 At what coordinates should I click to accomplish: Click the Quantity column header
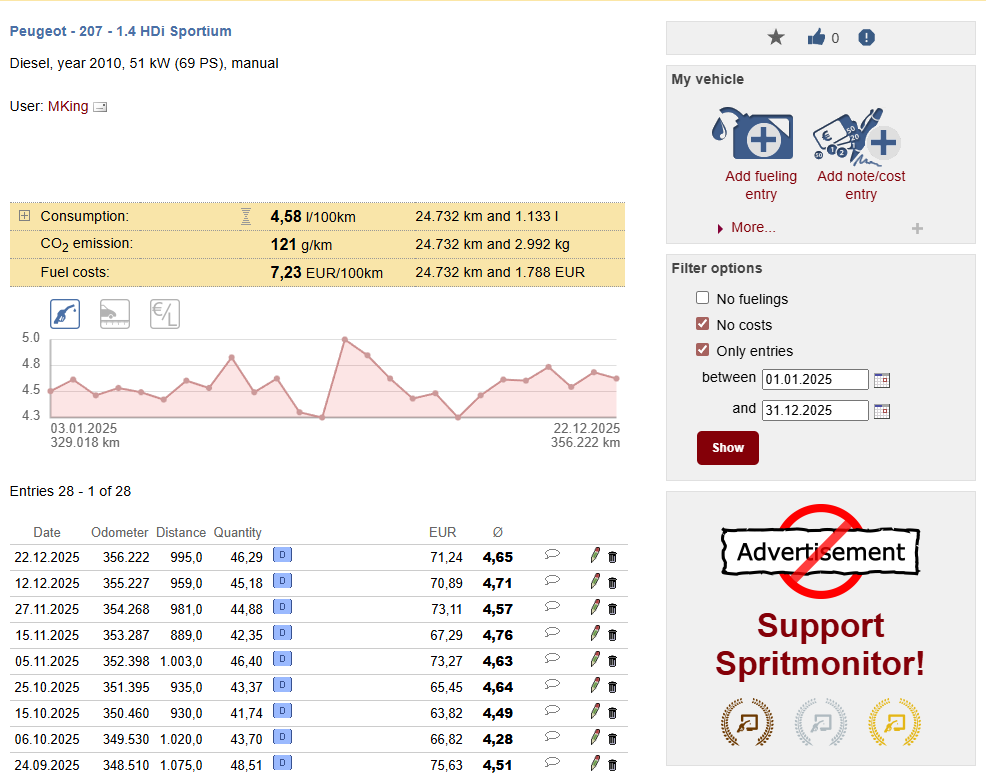238,533
